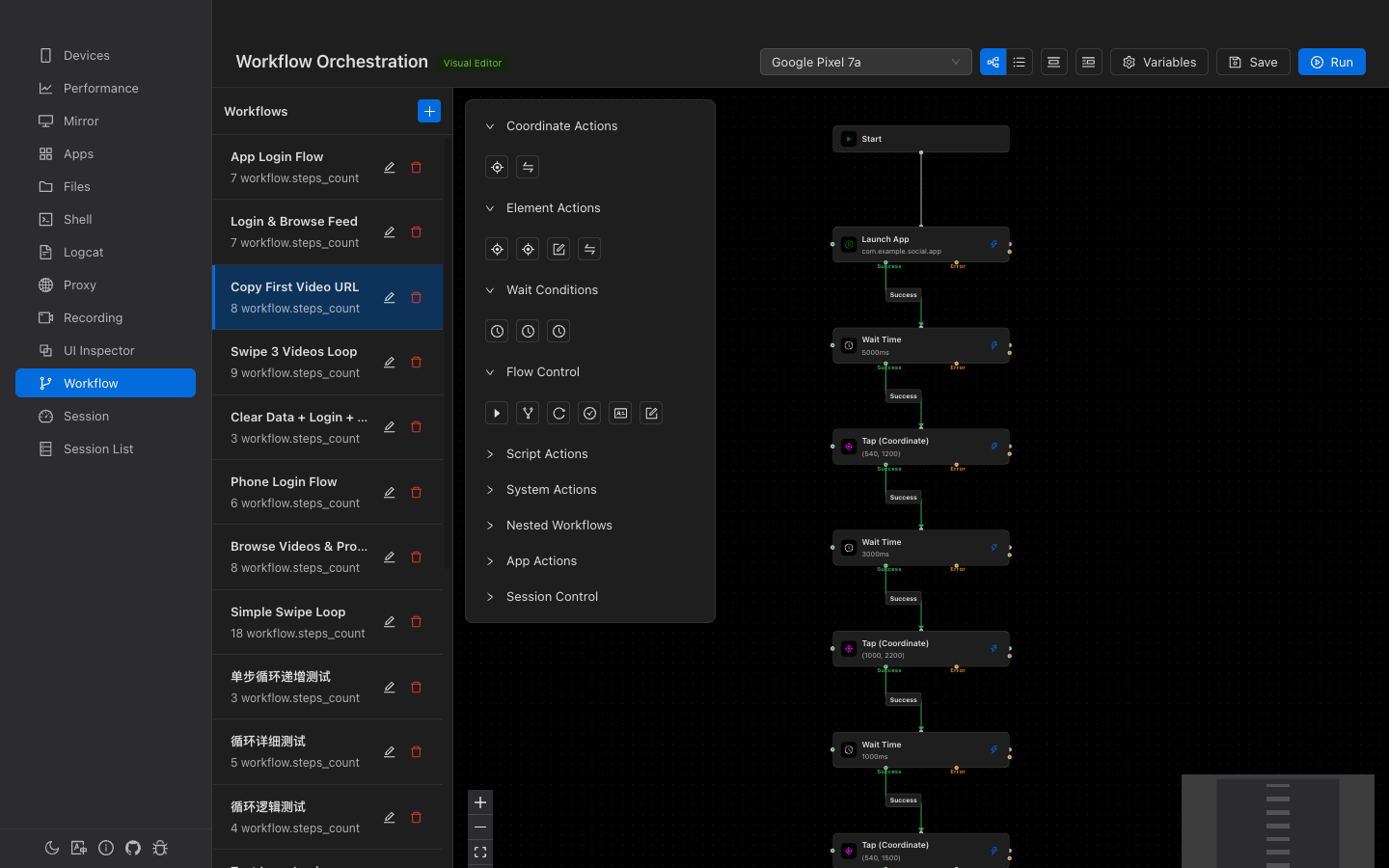Choose the loop icon in Flow Control

(558, 413)
